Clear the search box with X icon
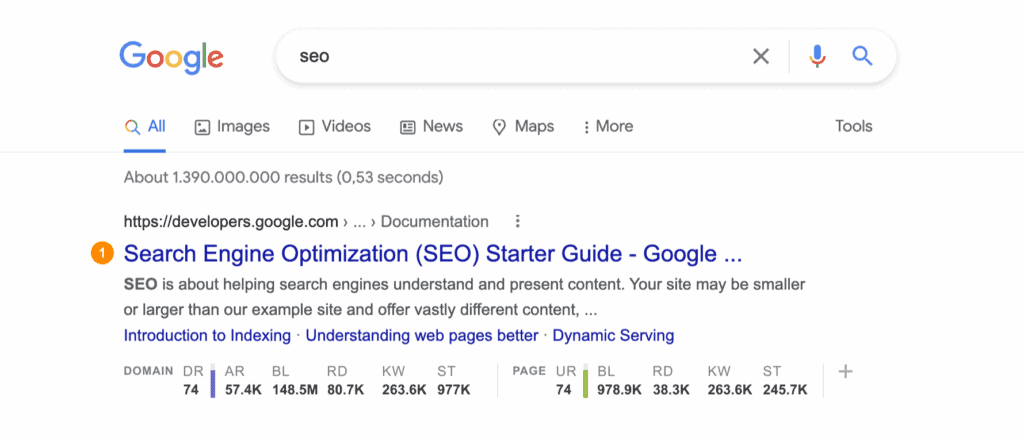This screenshot has height=444, width=1024. click(761, 57)
